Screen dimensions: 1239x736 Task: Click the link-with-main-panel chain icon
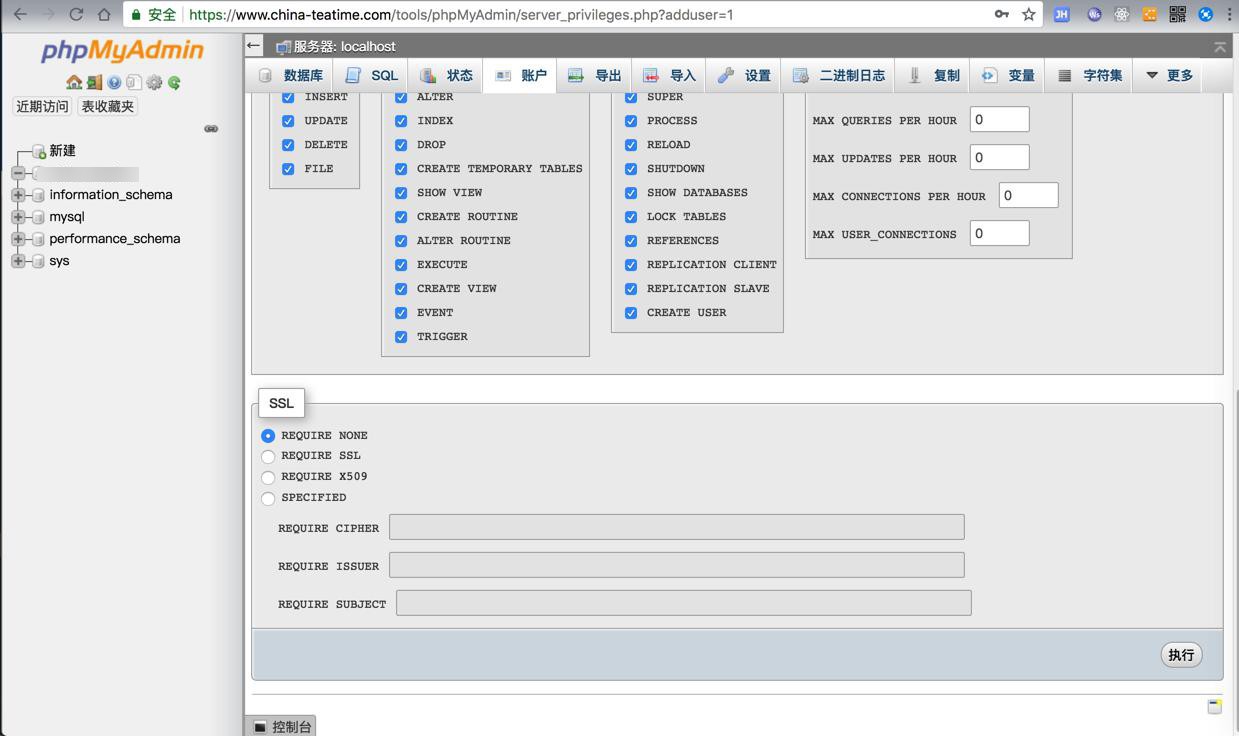pos(211,129)
